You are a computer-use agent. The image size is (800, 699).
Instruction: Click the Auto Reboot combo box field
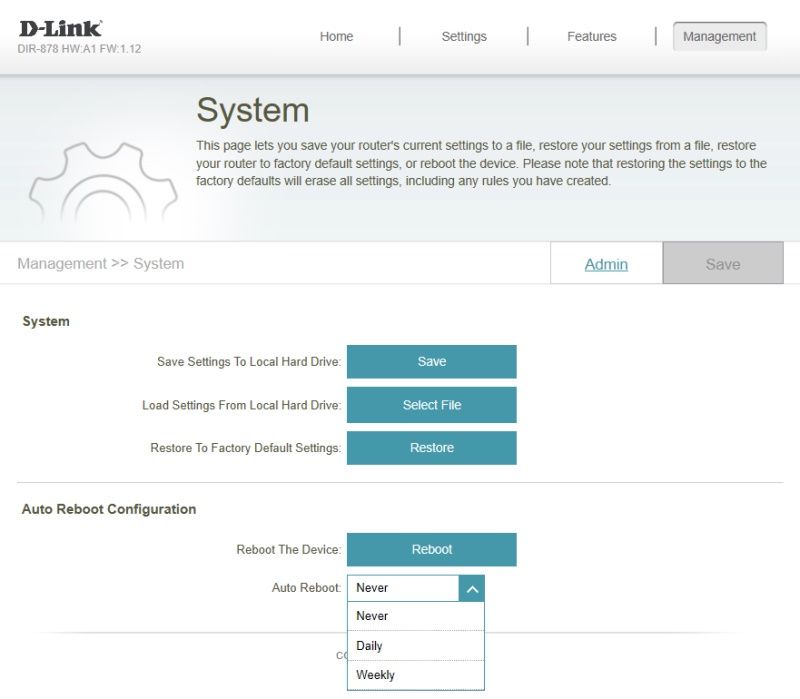(x=416, y=588)
